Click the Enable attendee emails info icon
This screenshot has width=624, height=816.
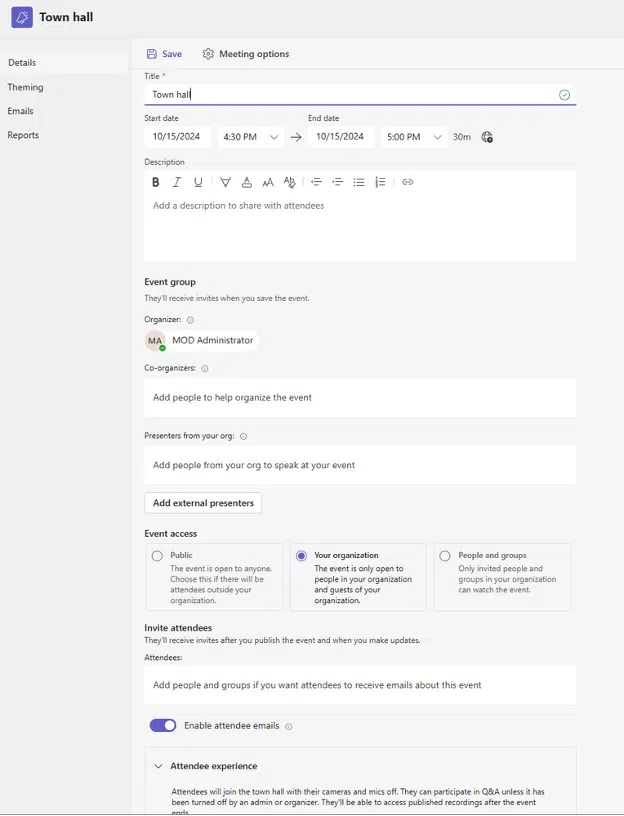[289, 726]
